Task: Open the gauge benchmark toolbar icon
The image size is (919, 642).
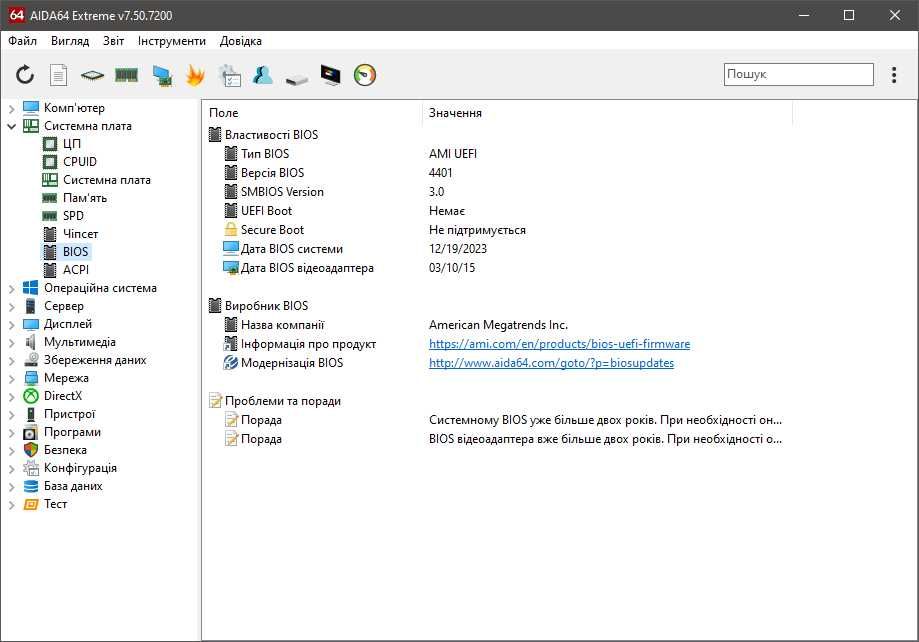Action: click(365, 75)
